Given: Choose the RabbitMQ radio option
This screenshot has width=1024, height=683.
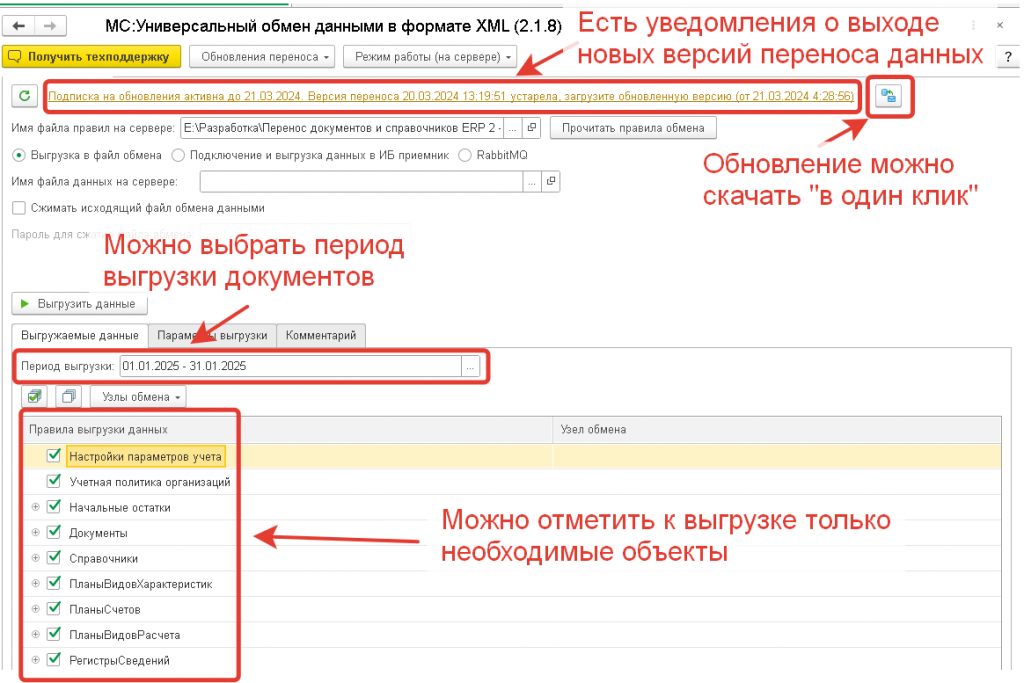Looking at the screenshot, I should [464, 155].
